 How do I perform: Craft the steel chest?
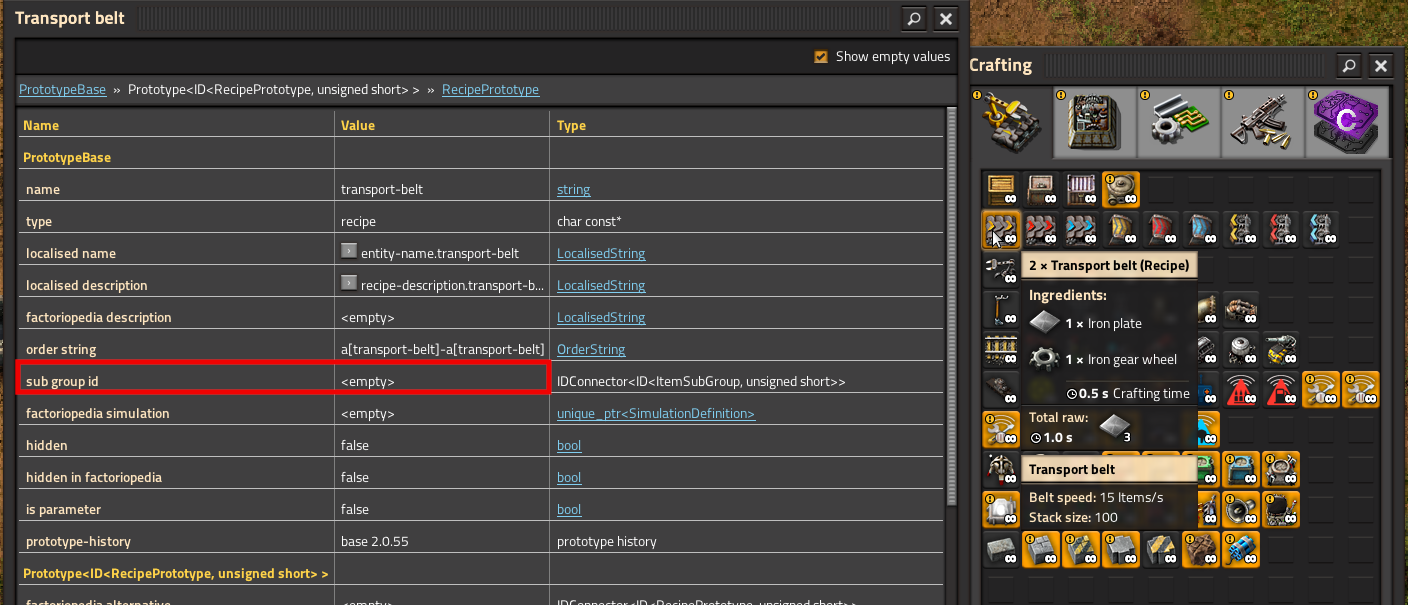(x=1081, y=190)
